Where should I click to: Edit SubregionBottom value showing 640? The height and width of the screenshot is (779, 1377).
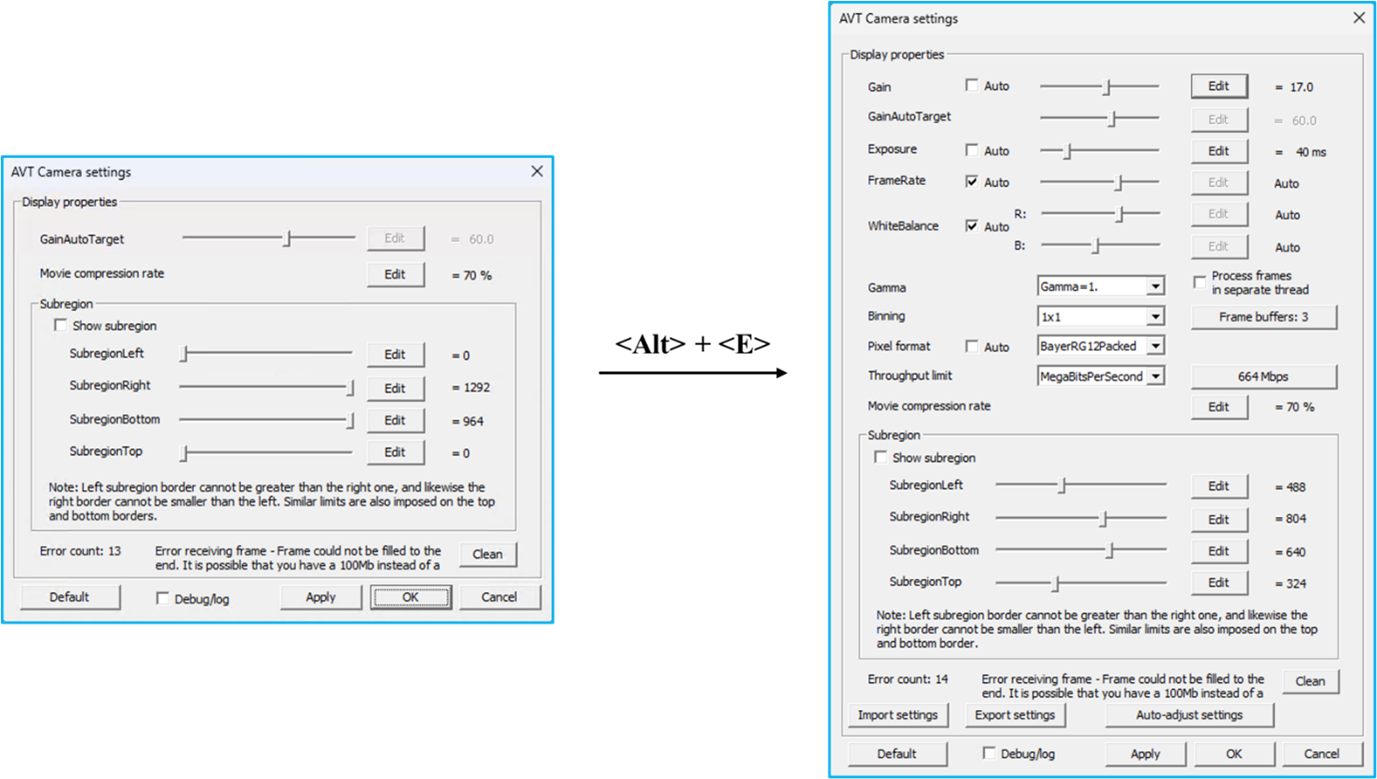pyautogui.click(x=1218, y=551)
